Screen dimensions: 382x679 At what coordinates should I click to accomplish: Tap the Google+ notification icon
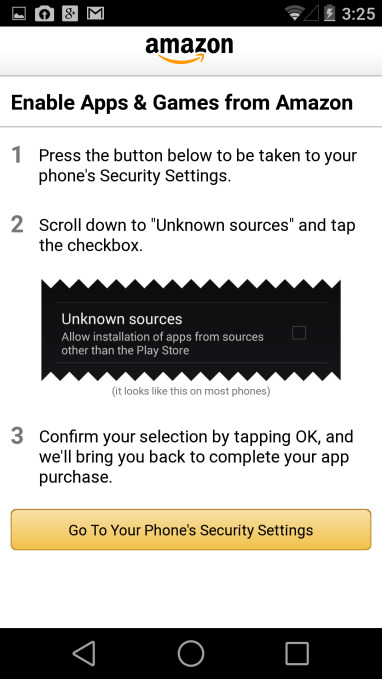tap(70, 13)
